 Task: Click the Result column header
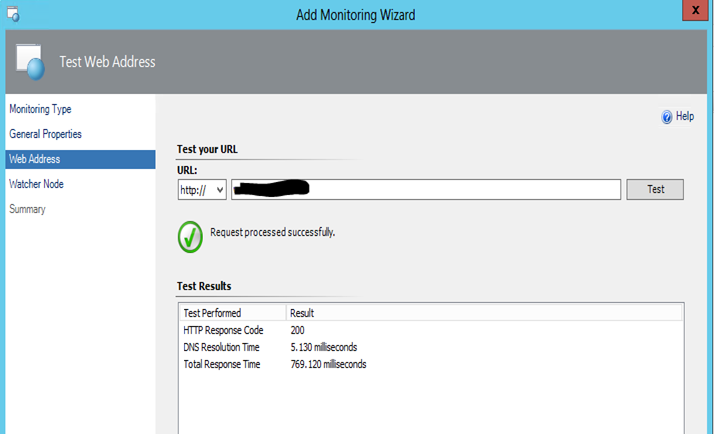(x=302, y=313)
